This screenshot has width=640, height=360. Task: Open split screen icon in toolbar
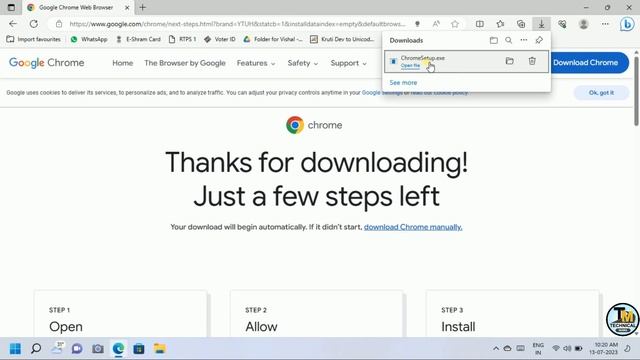point(480,24)
